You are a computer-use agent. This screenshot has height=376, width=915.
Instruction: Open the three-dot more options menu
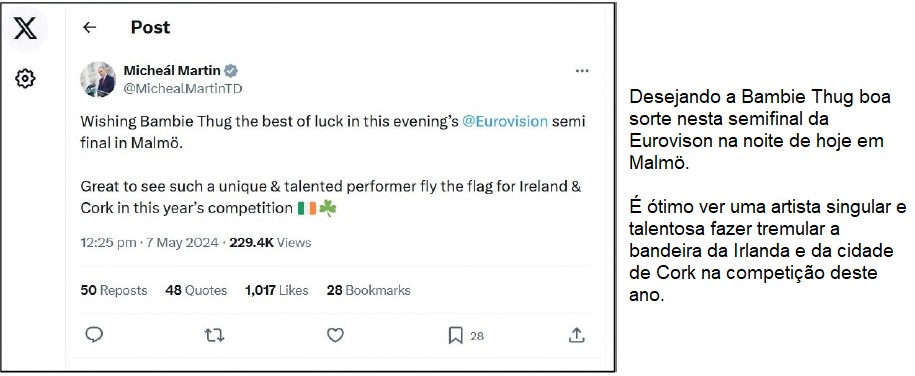582,71
